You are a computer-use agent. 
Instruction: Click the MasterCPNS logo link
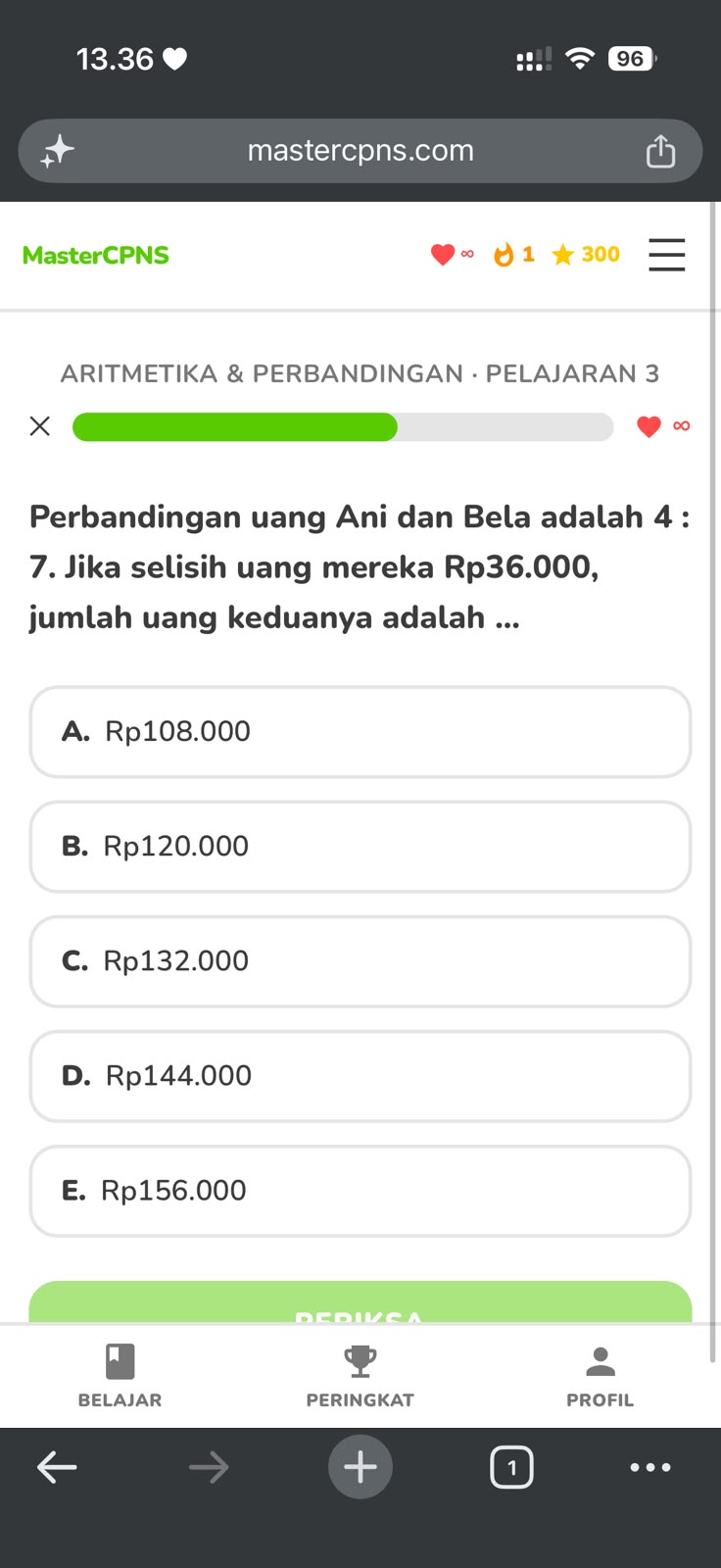96,255
